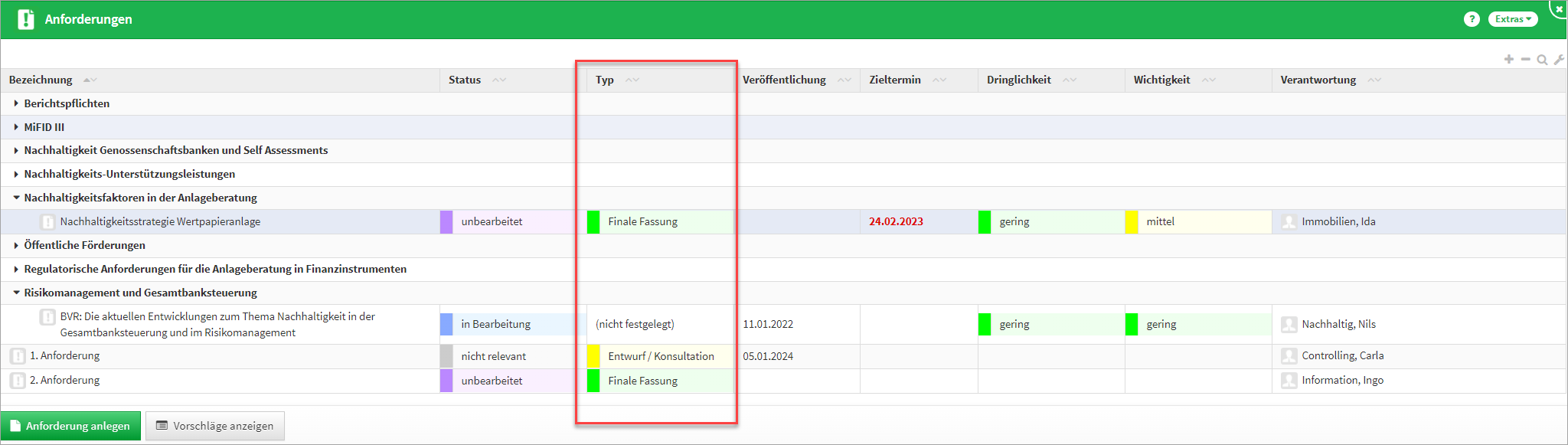Click the 'Anforderung anlegen' button
The width and height of the screenshot is (1568, 445).
tap(70, 426)
